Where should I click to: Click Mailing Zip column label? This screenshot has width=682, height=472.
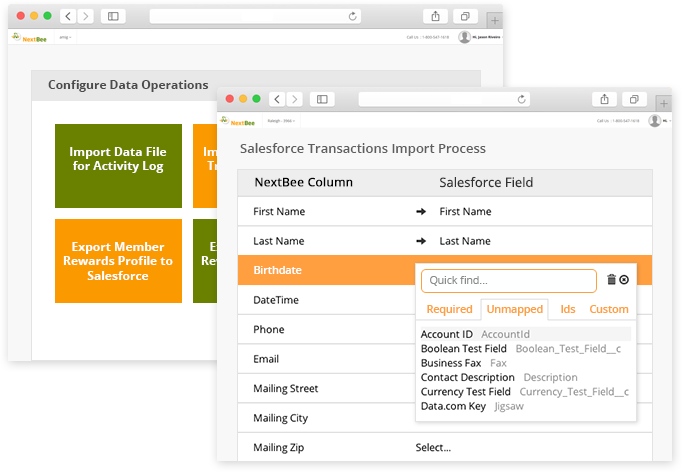pyautogui.click(x=279, y=447)
